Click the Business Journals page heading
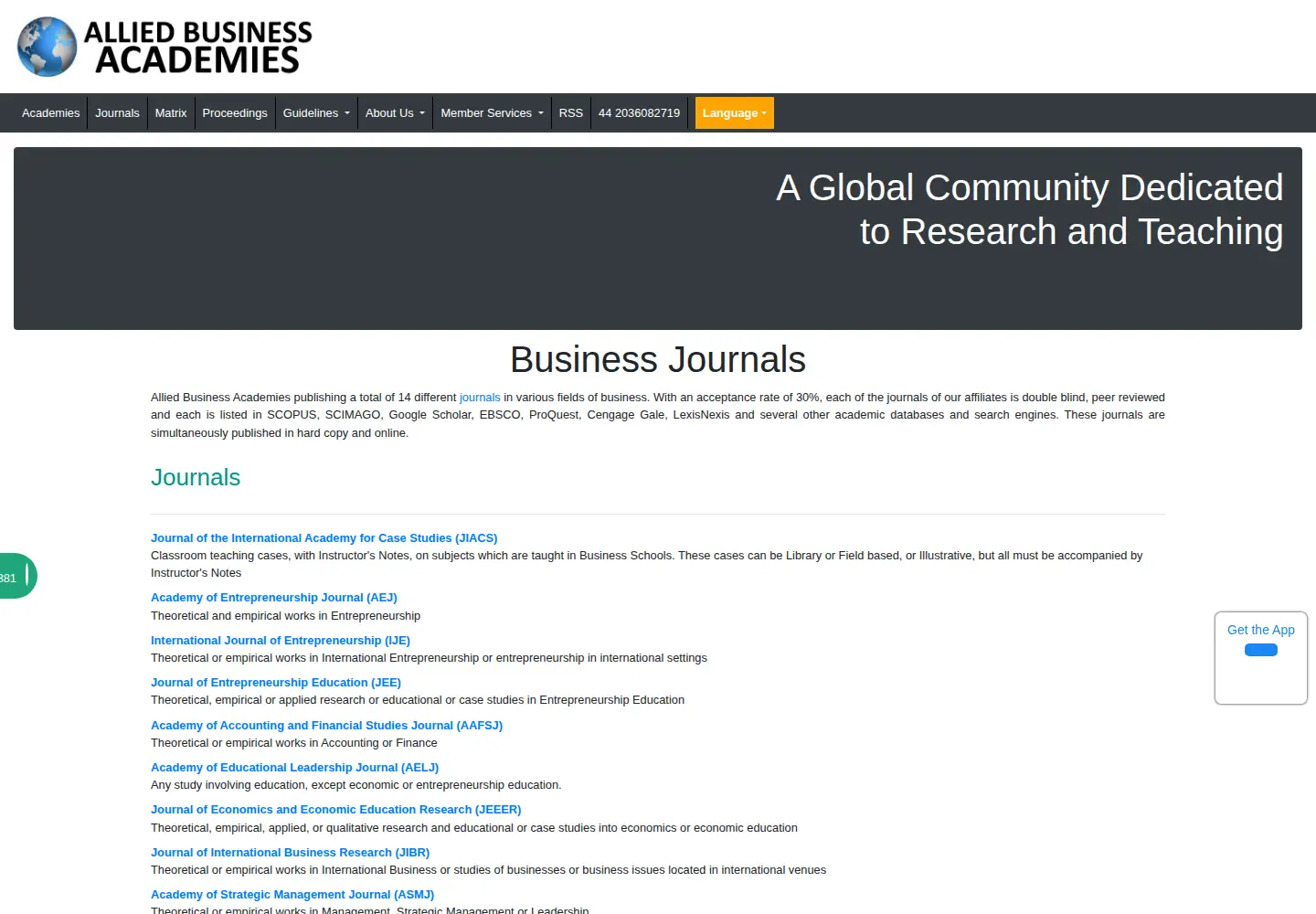 pos(658,359)
